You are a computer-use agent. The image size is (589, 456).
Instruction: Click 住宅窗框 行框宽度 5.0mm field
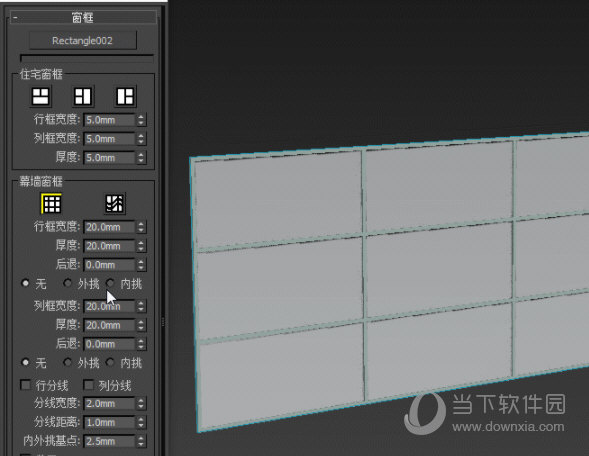[x=109, y=120]
